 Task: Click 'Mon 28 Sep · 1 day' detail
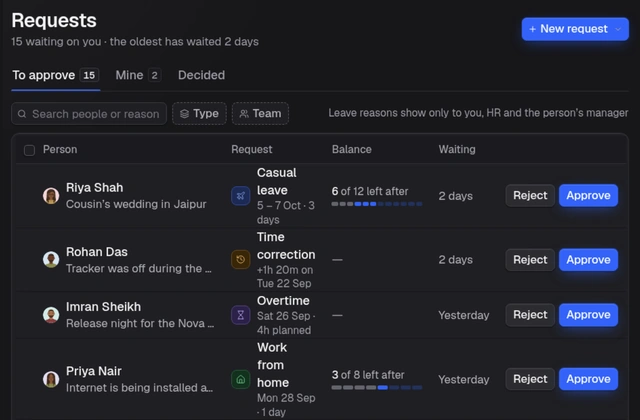286,405
